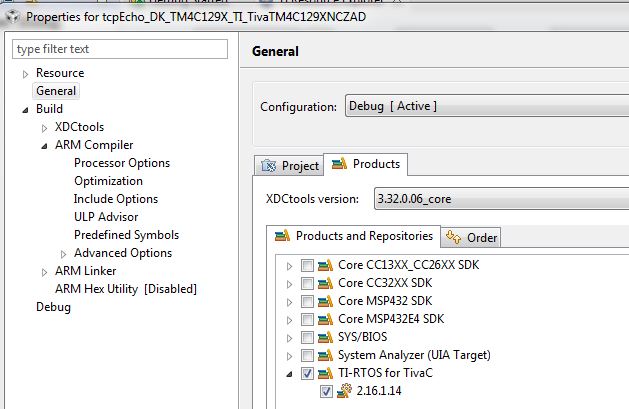Select the SYS/BIOS label
The height and width of the screenshot is (409, 629).
(363, 337)
